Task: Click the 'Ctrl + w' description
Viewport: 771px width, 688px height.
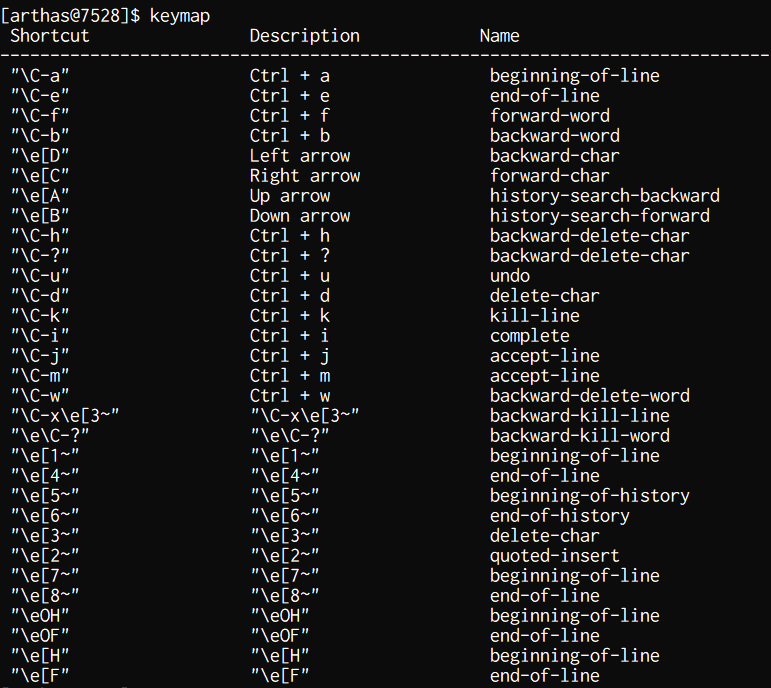Action: (289, 395)
